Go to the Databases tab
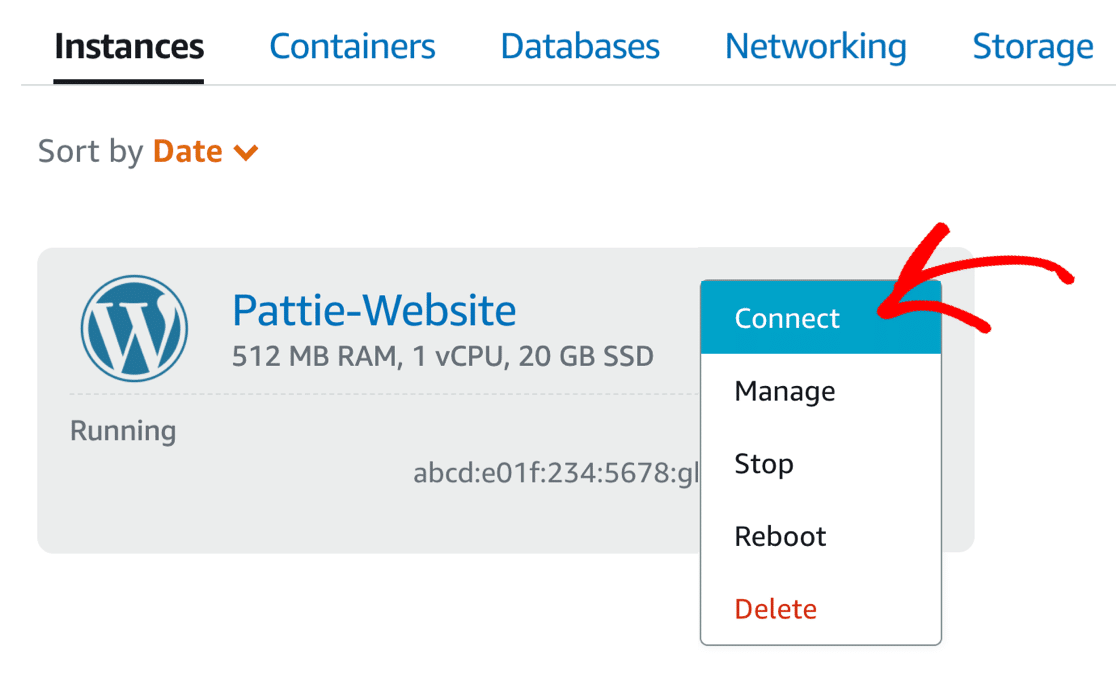This screenshot has width=1116, height=696. tap(580, 47)
